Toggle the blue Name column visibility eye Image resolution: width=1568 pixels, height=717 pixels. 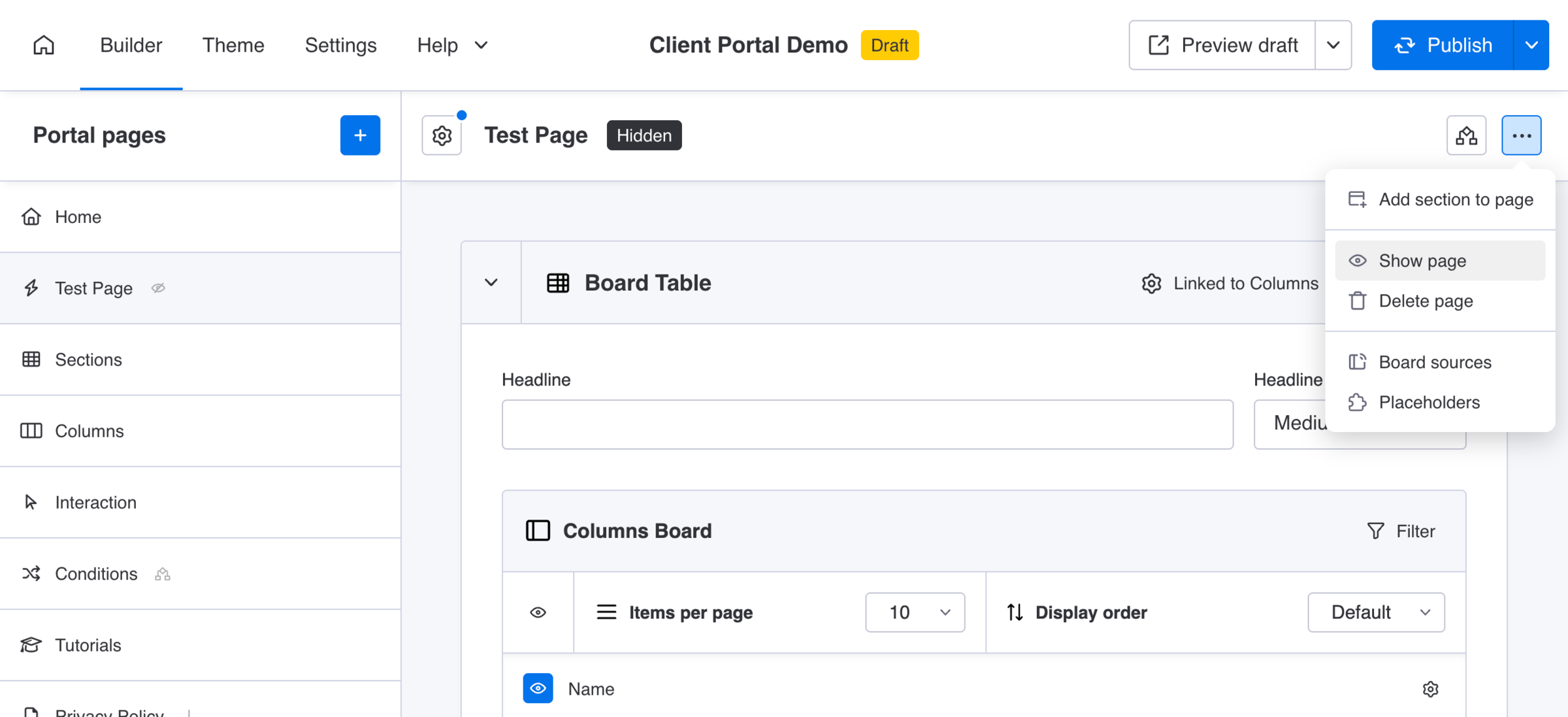pyautogui.click(x=538, y=688)
